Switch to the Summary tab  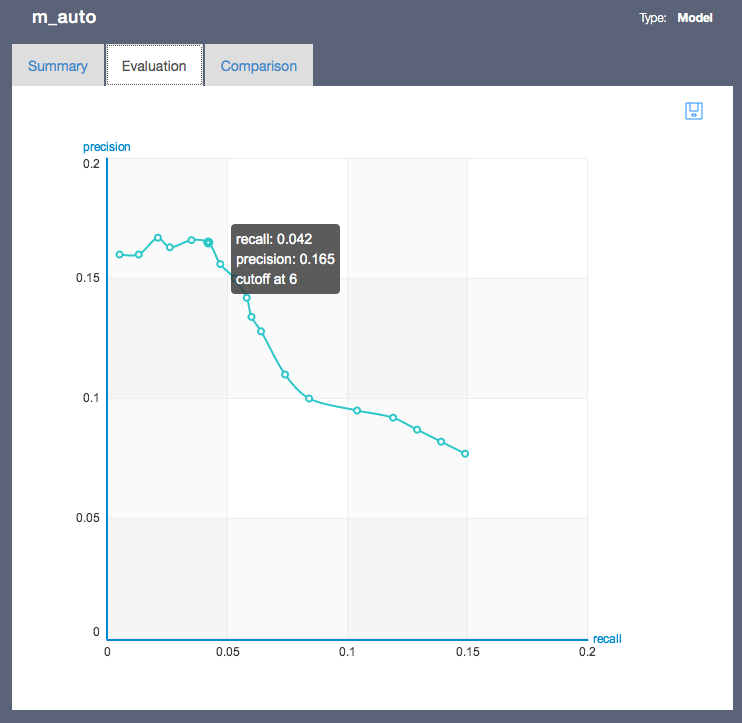pos(58,66)
